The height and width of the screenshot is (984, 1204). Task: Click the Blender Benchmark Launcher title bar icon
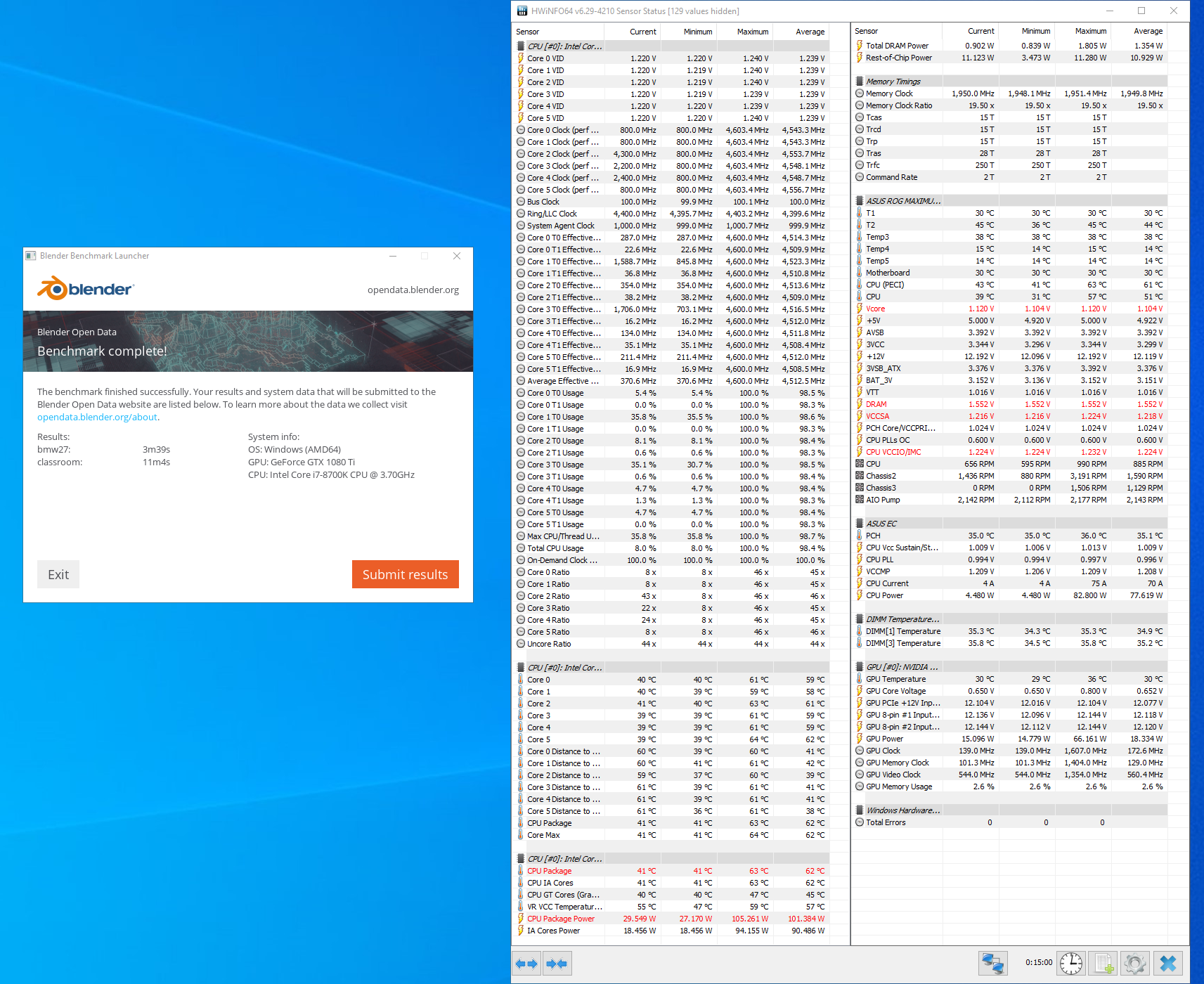coord(31,256)
